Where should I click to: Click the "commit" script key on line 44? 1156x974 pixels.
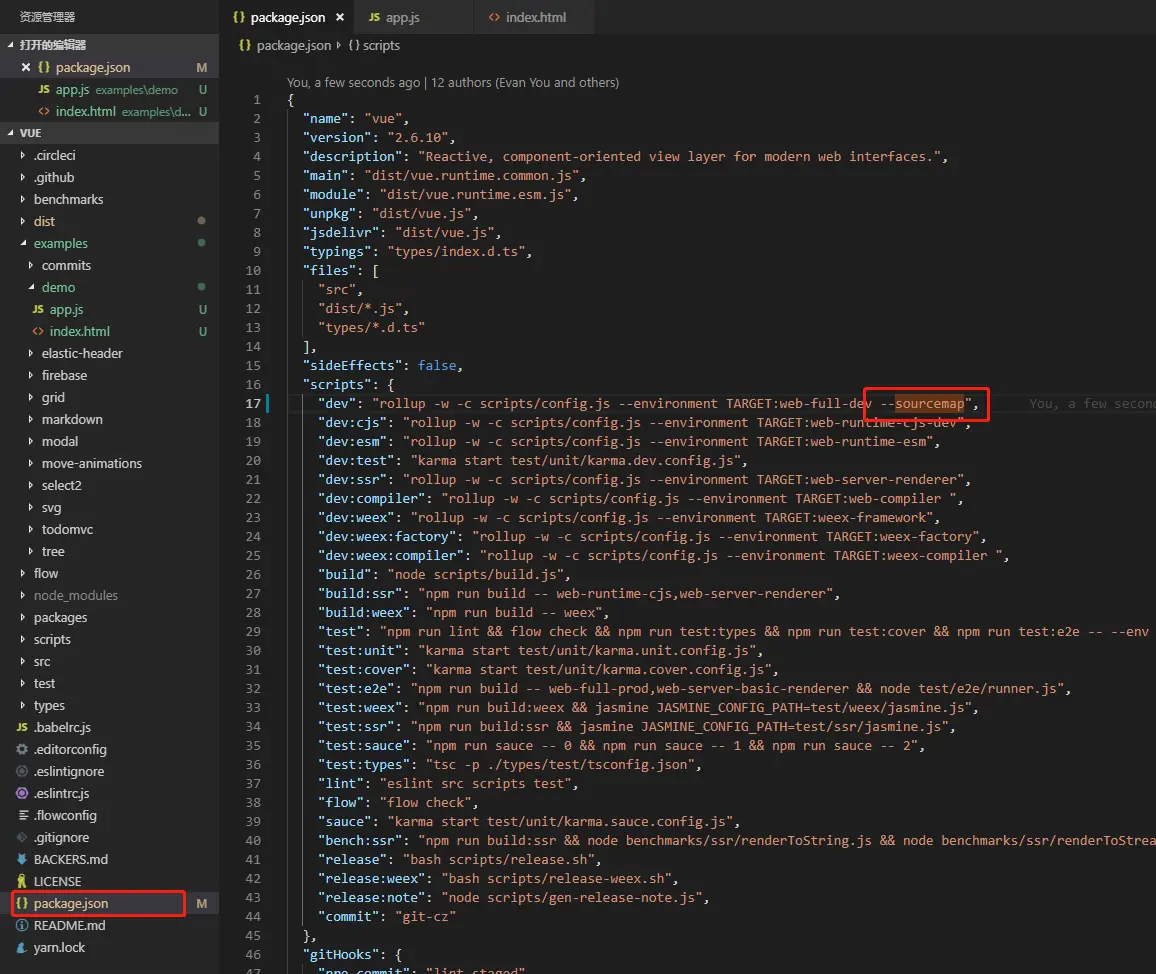pos(349,916)
